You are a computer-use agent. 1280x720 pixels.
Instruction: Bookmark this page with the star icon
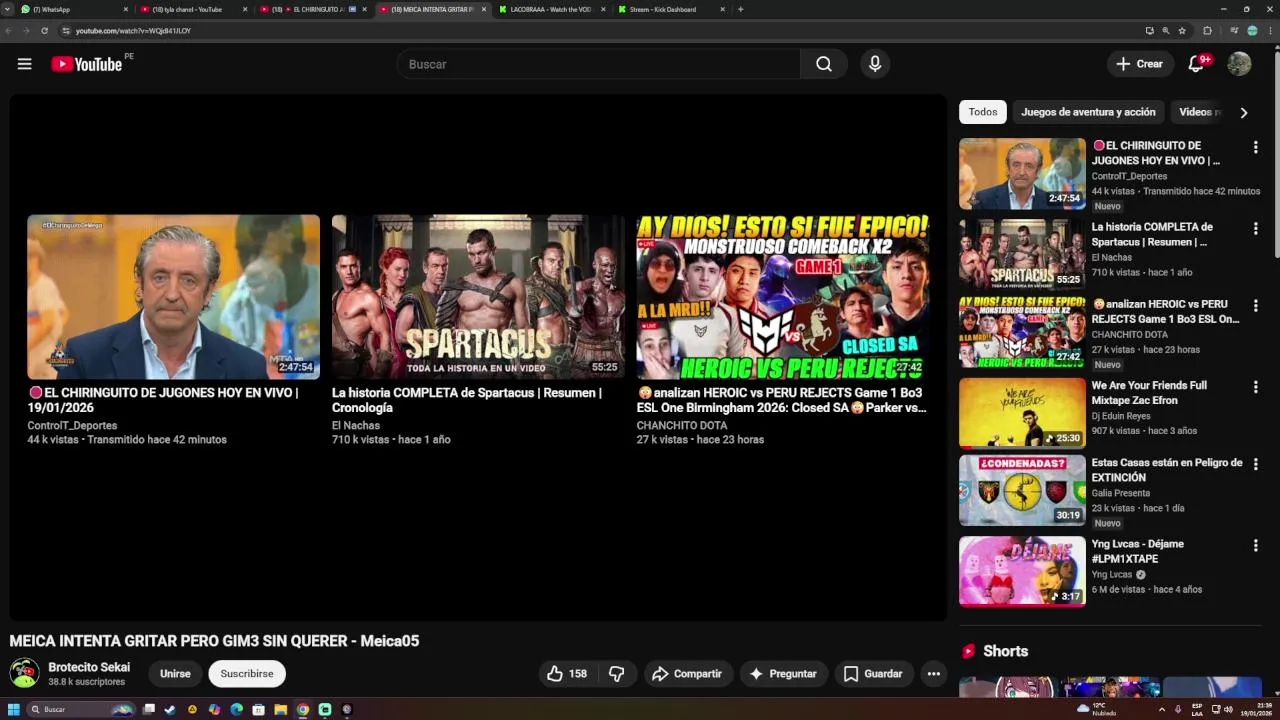click(x=1182, y=31)
